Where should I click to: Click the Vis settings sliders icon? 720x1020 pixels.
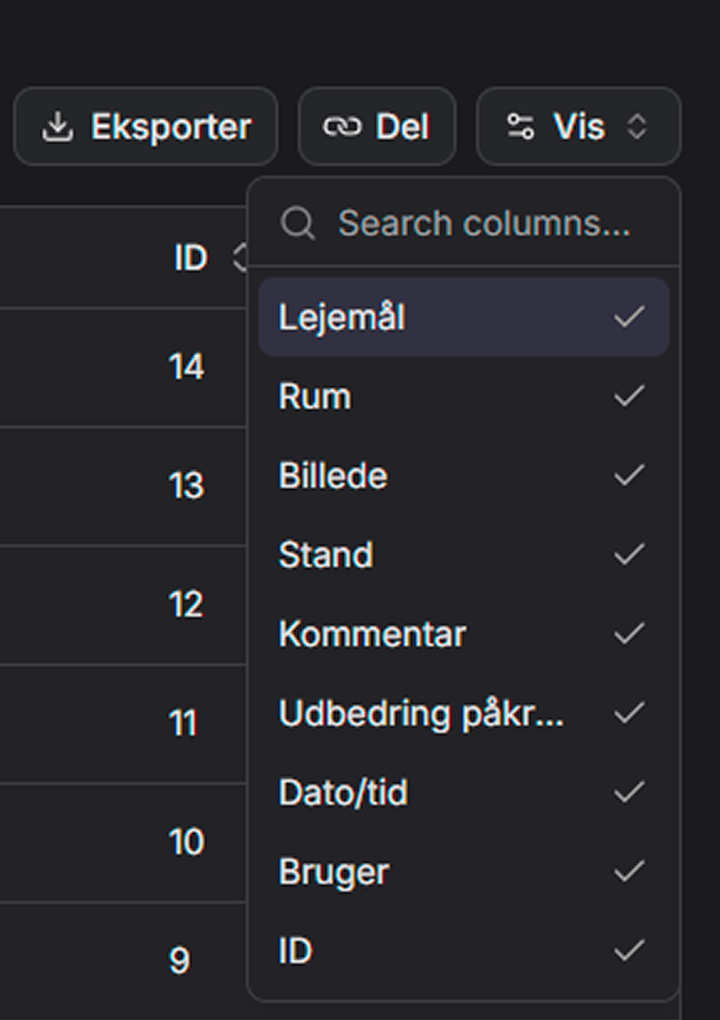coord(520,127)
